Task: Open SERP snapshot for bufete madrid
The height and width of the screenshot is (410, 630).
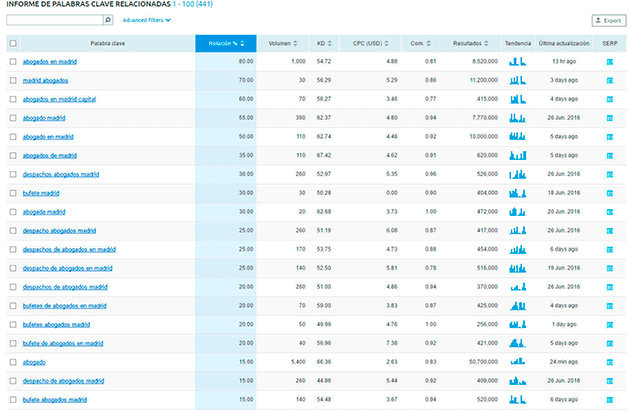Action: (610, 193)
